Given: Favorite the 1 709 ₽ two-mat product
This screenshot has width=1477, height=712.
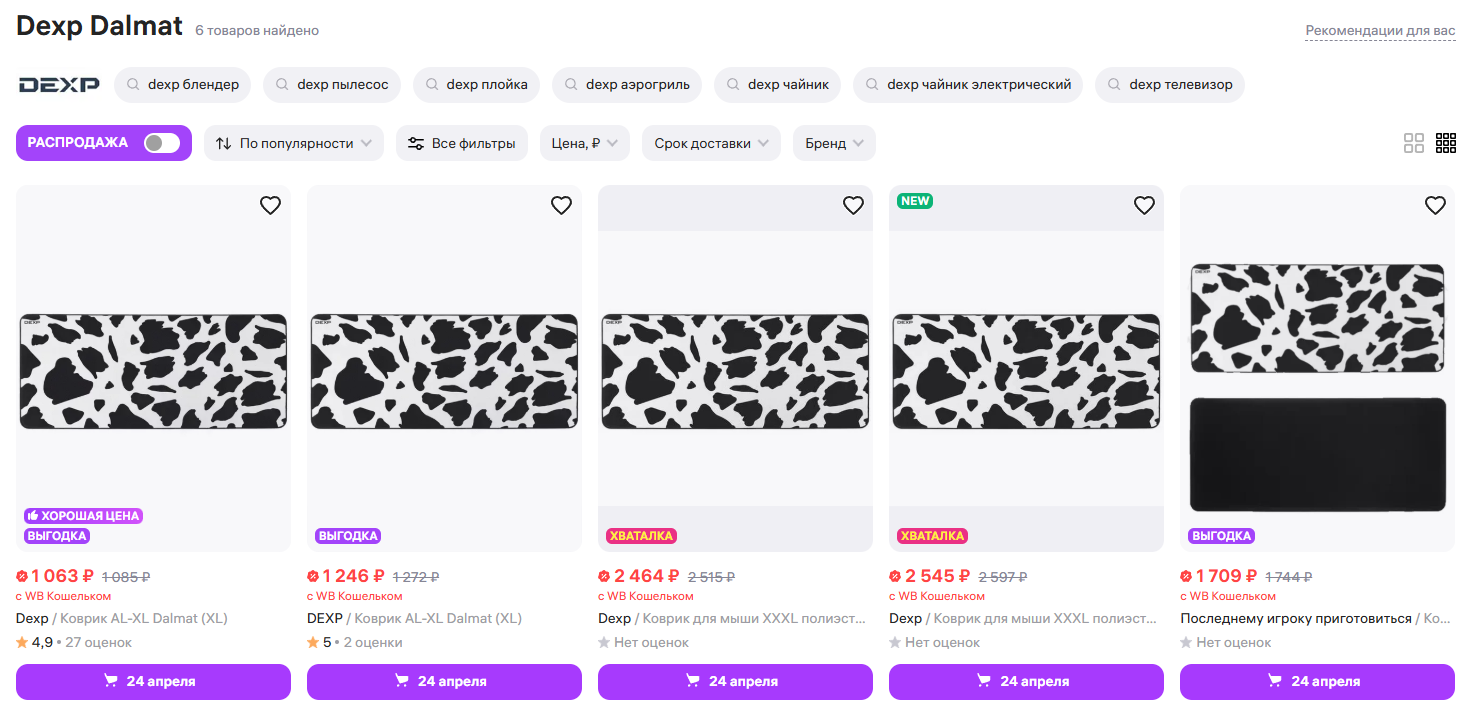Looking at the screenshot, I should coord(1435,205).
